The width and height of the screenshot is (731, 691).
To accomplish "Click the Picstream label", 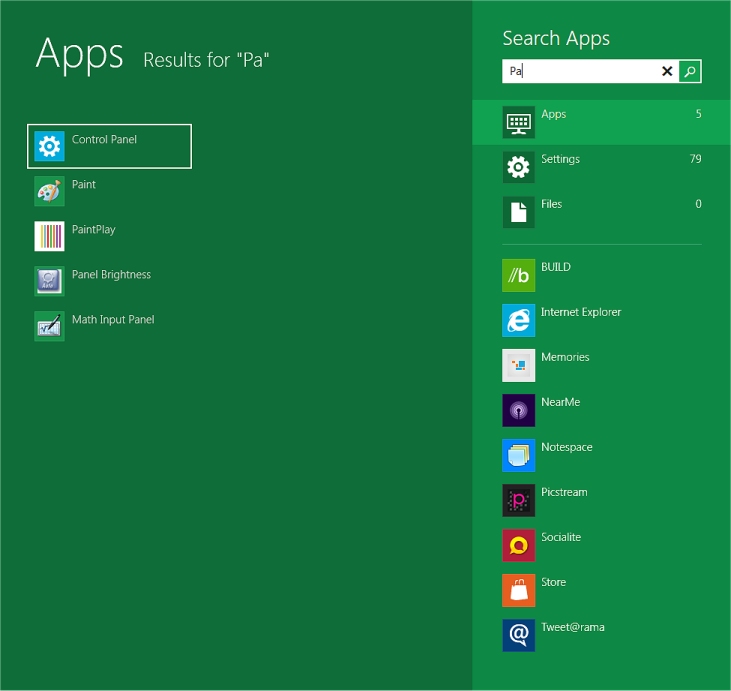I will pos(564,492).
